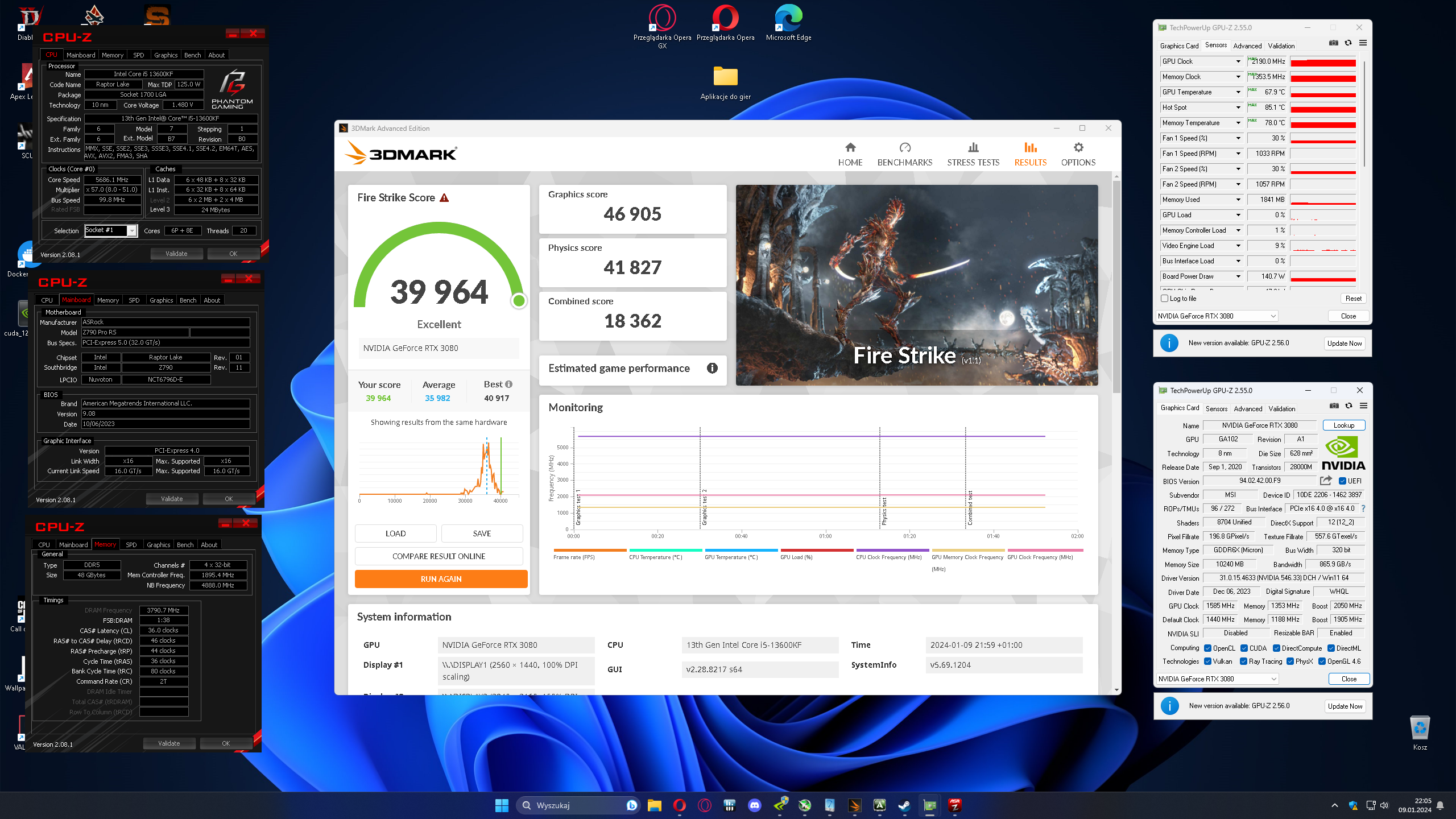Toggle the CUDA checkbox
The width and height of the screenshot is (1456, 819).
point(1244,648)
